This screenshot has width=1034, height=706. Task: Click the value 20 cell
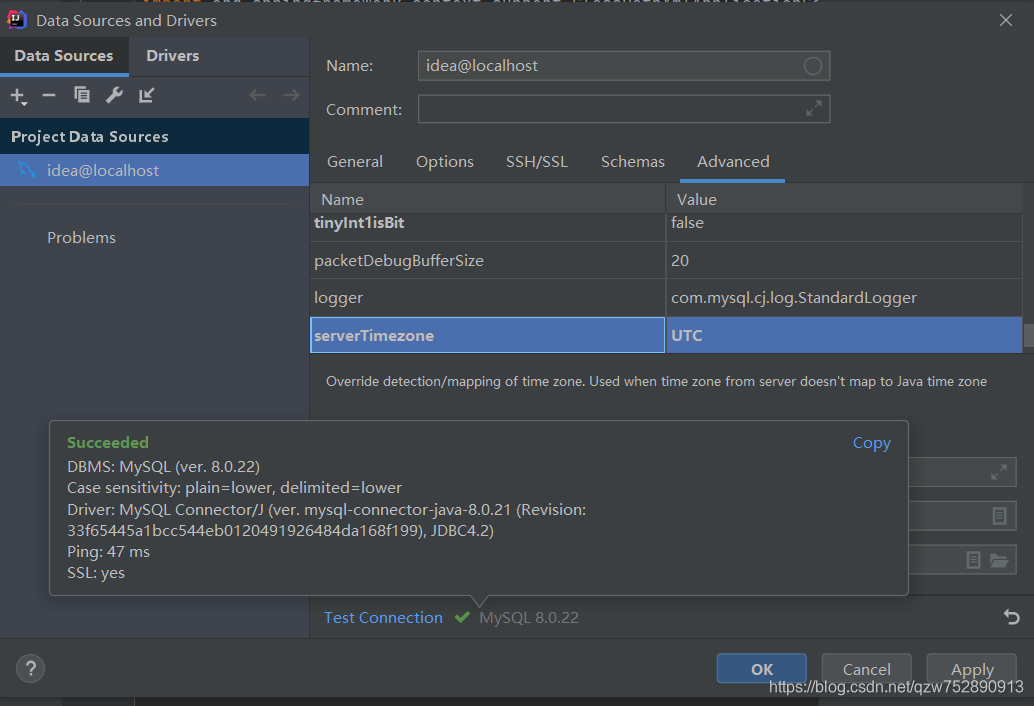pos(844,260)
